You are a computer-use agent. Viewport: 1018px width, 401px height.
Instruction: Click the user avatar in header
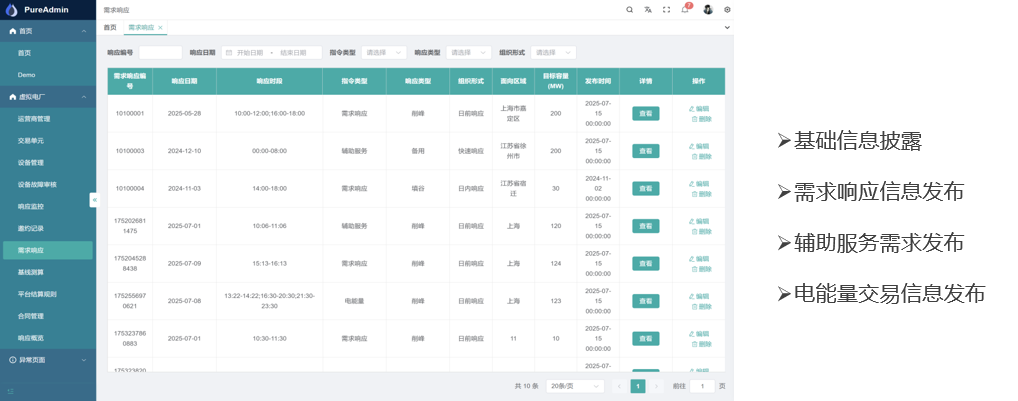click(x=707, y=9)
